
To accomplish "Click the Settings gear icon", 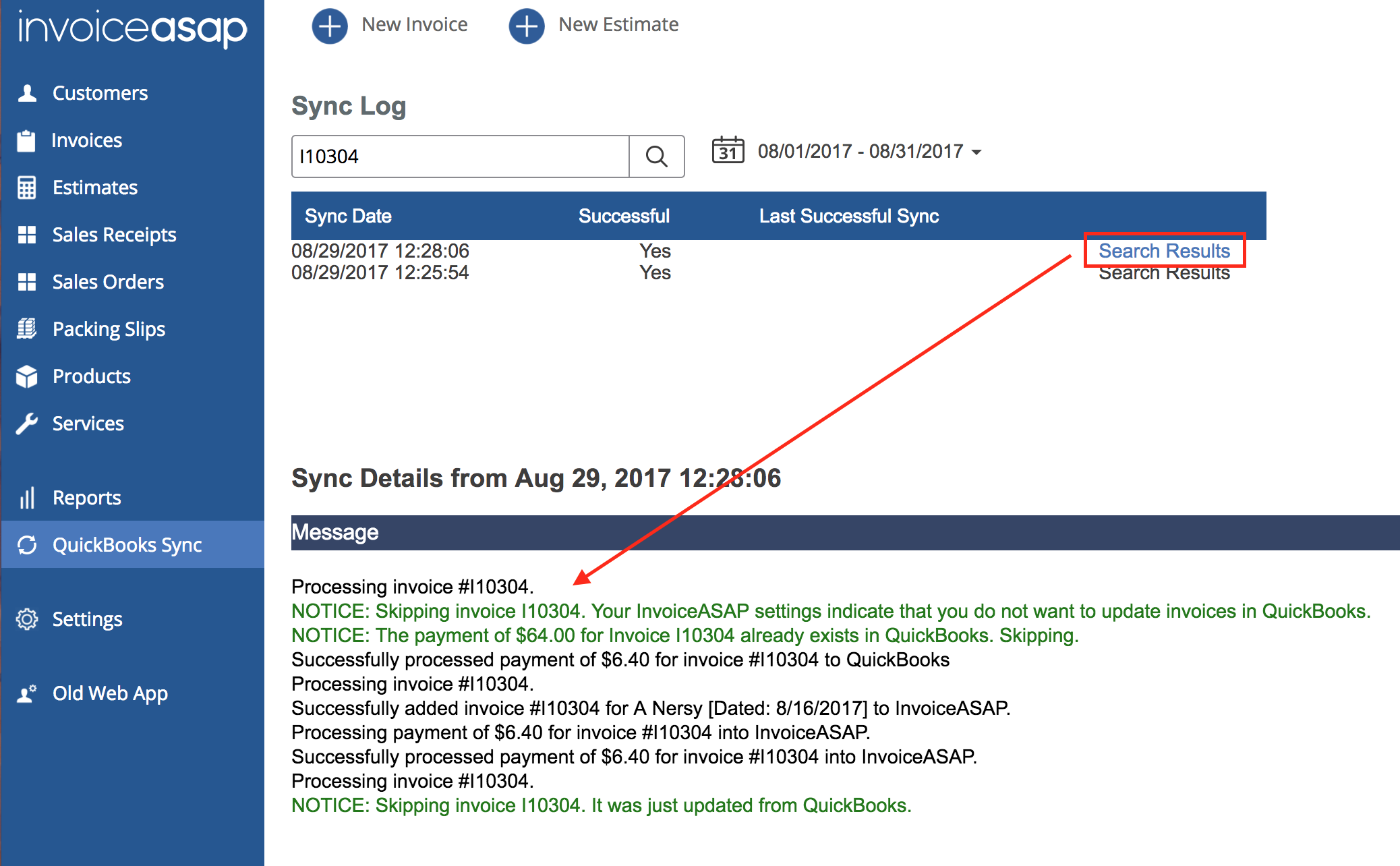I will point(27,619).
